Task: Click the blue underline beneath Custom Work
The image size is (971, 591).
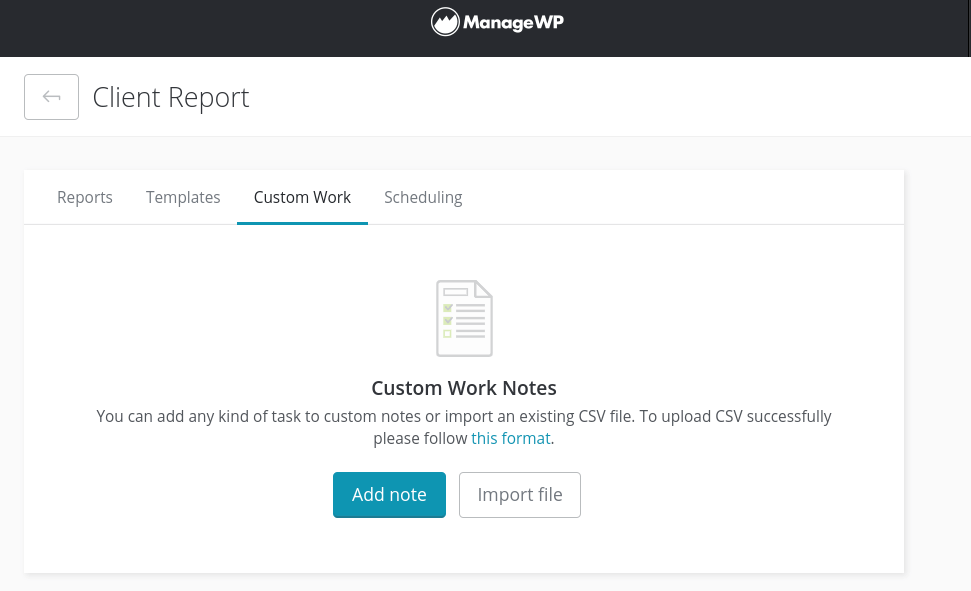Action: tap(302, 223)
